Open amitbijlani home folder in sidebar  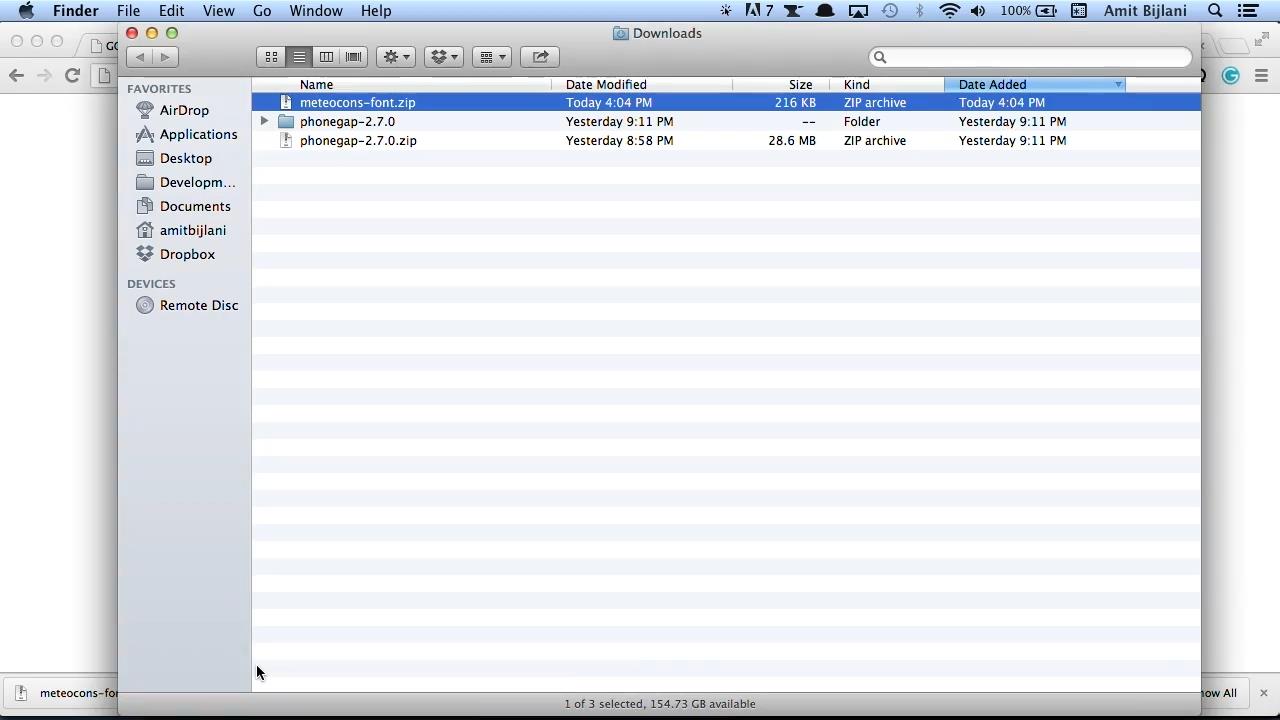coord(184,230)
